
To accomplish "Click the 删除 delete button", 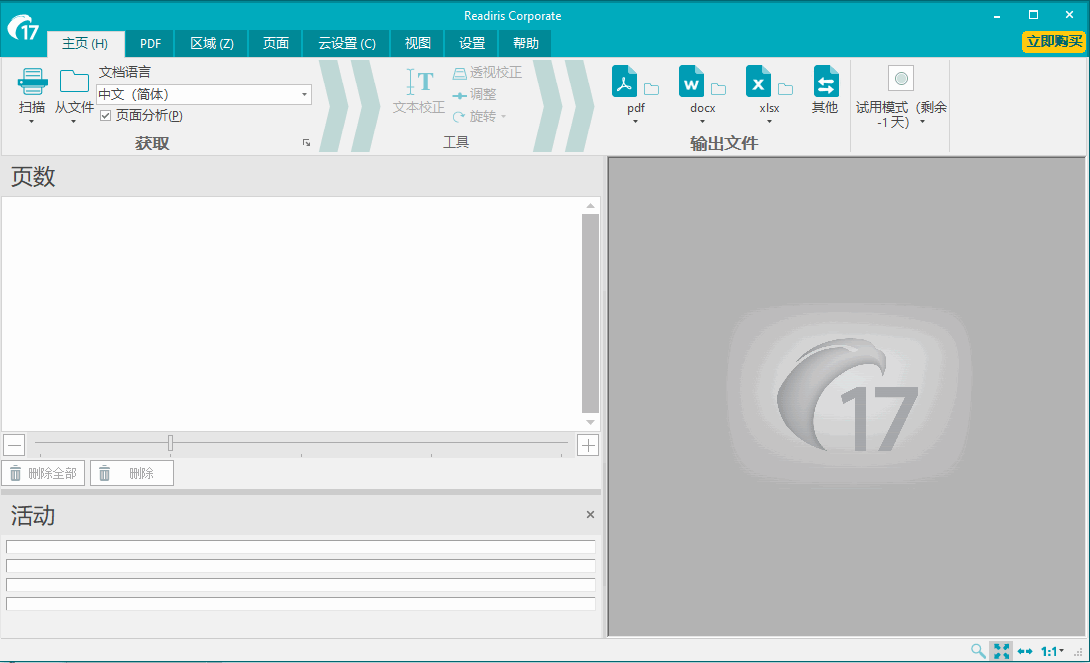I will click(x=131, y=473).
